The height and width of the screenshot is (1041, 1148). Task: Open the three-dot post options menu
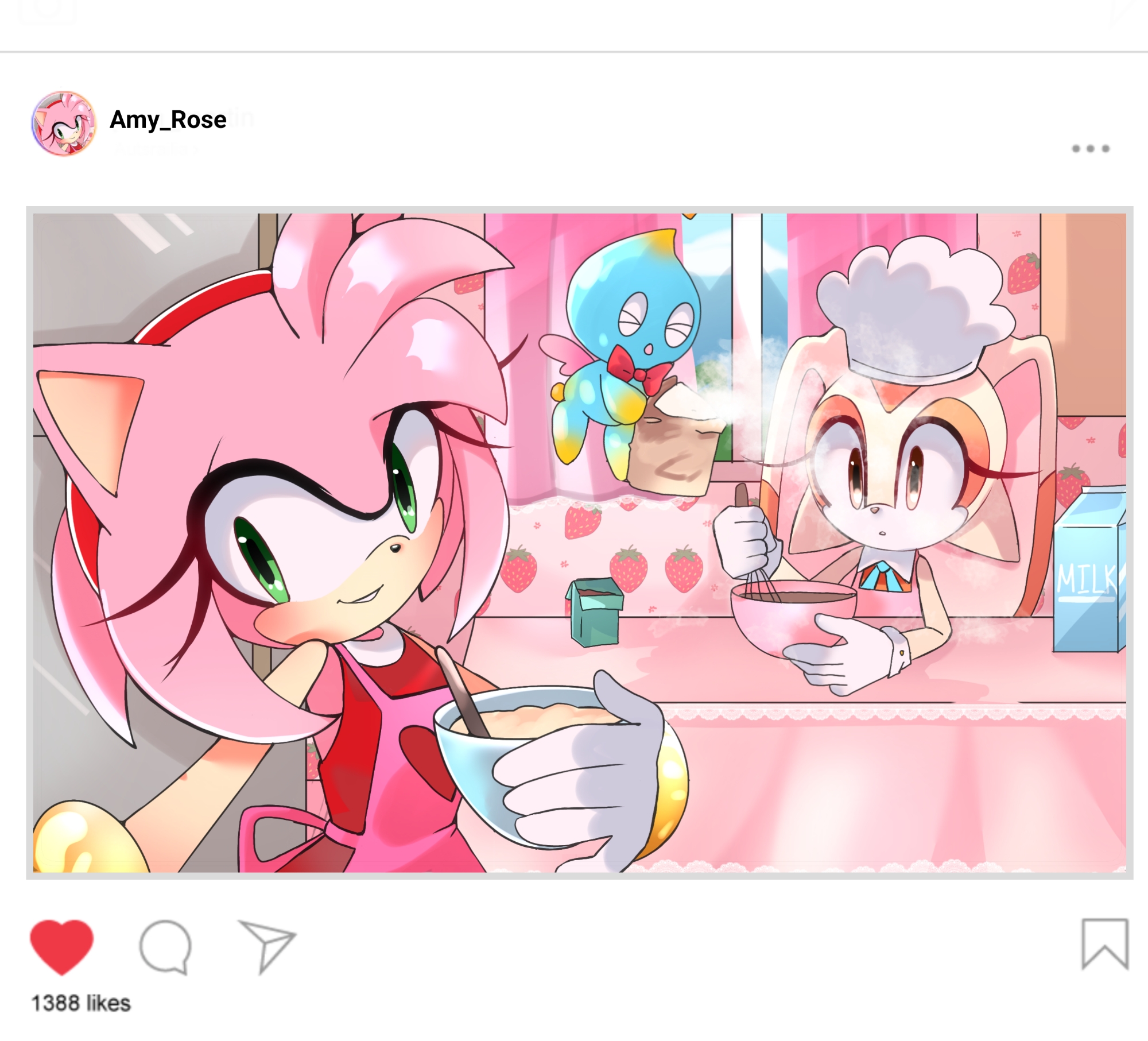coord(1091,149)
